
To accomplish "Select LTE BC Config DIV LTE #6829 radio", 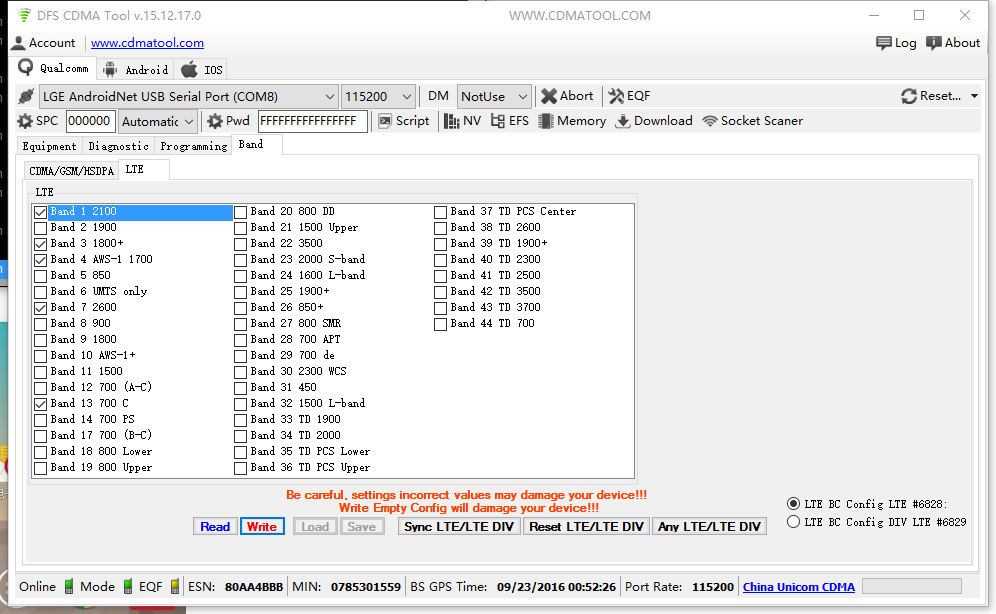I will coord(793,522).
